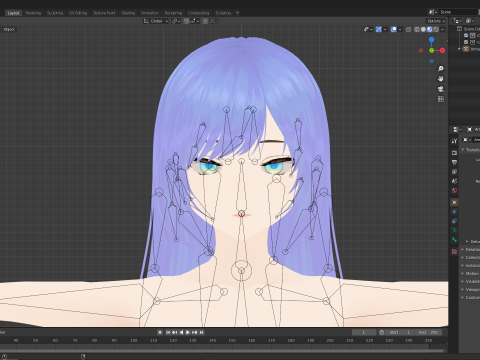Open the Animation workspace tab
480x360 pixels.
(150, 13)
